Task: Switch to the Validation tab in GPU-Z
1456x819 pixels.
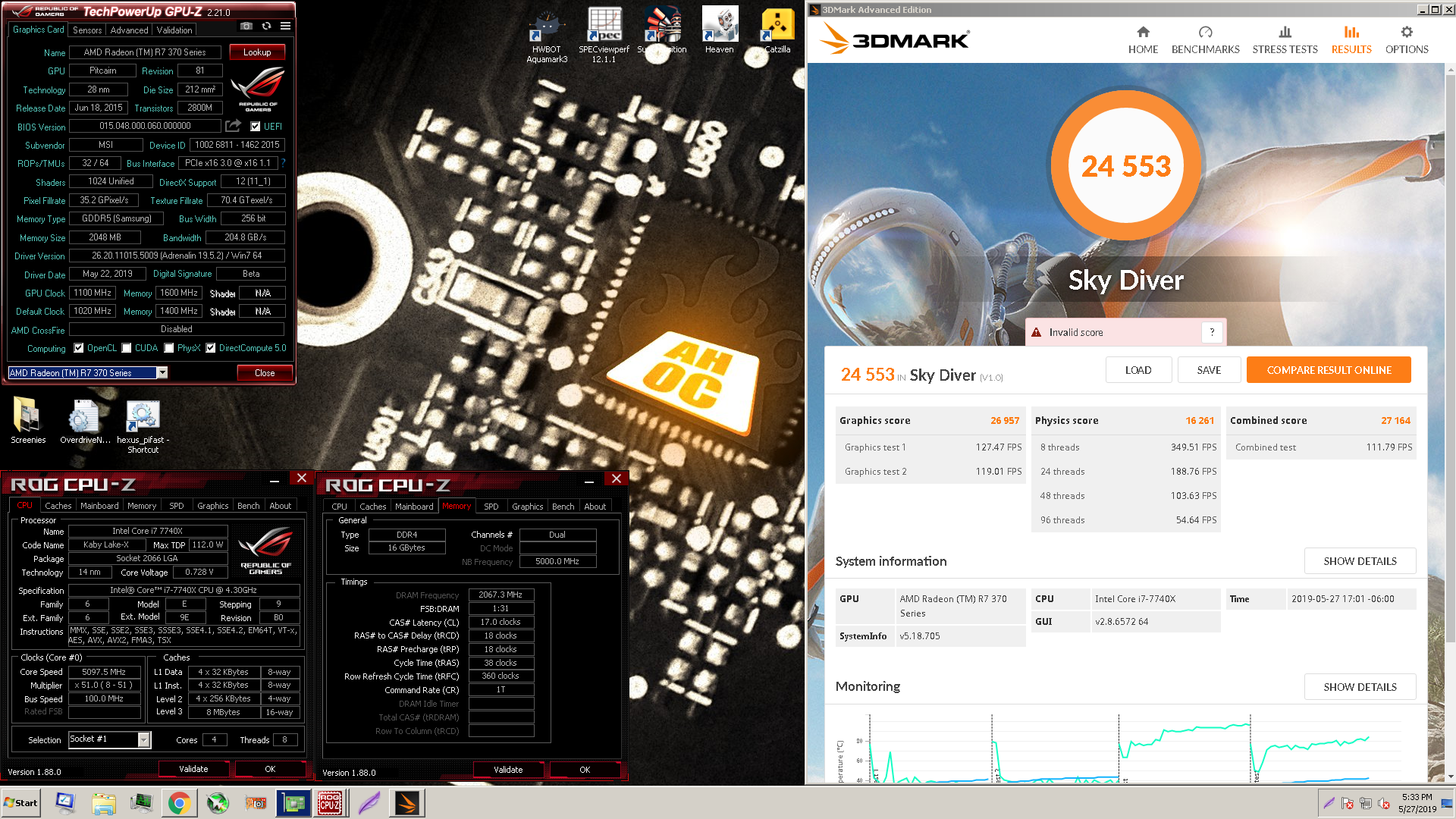Action: 174,30
